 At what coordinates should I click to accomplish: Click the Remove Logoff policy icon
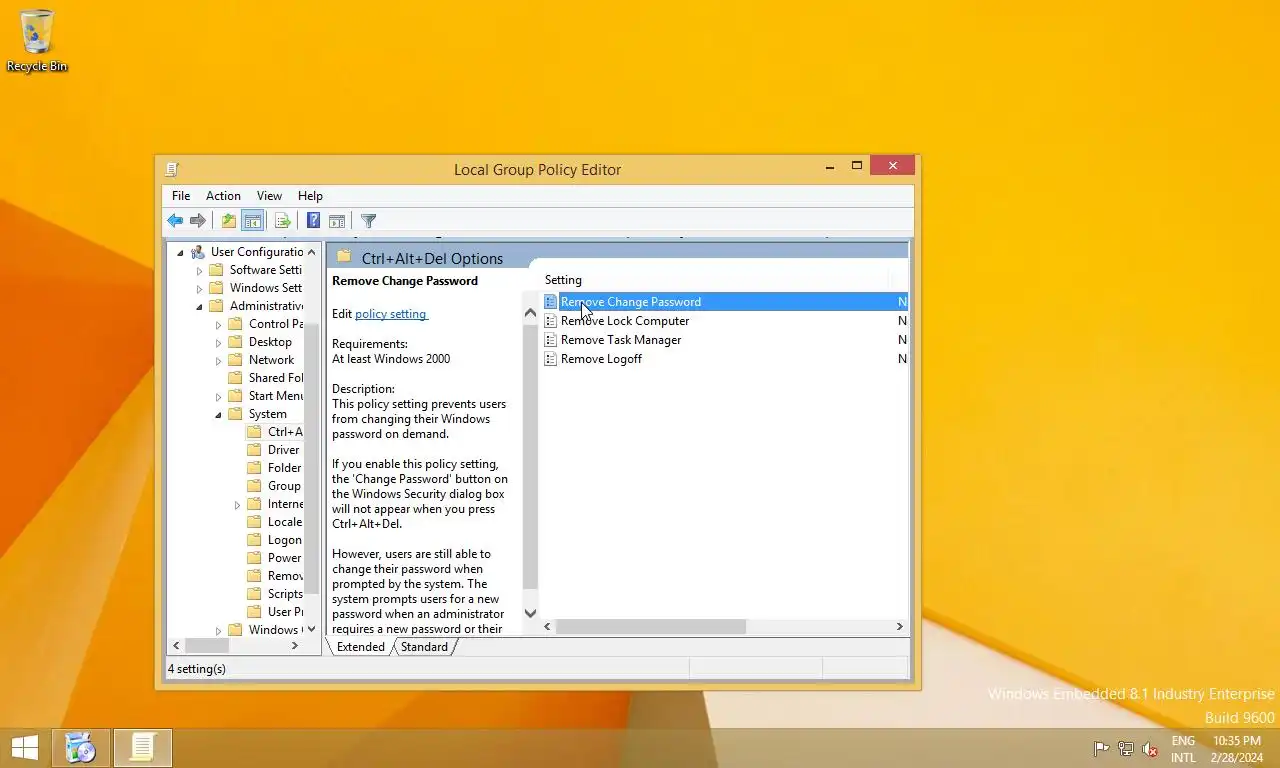(550, 359)
